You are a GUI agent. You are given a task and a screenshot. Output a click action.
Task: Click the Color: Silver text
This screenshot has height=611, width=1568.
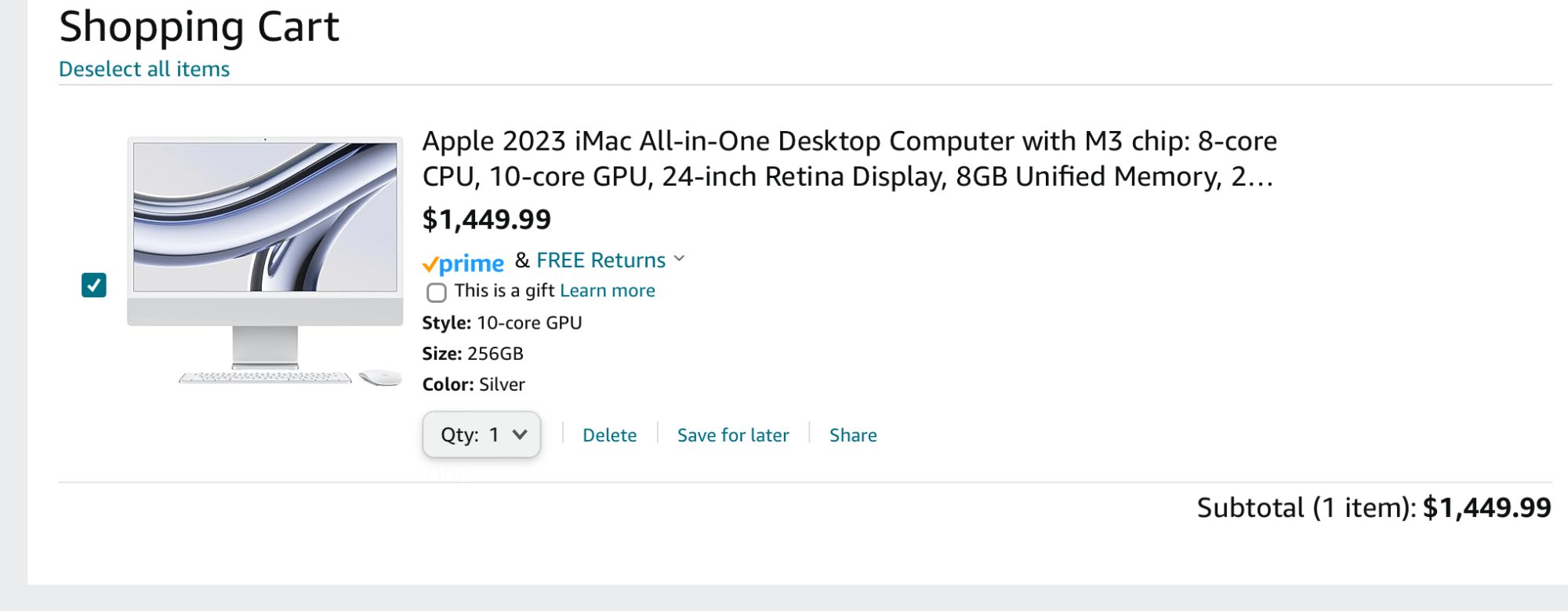(x=474, y=384)
